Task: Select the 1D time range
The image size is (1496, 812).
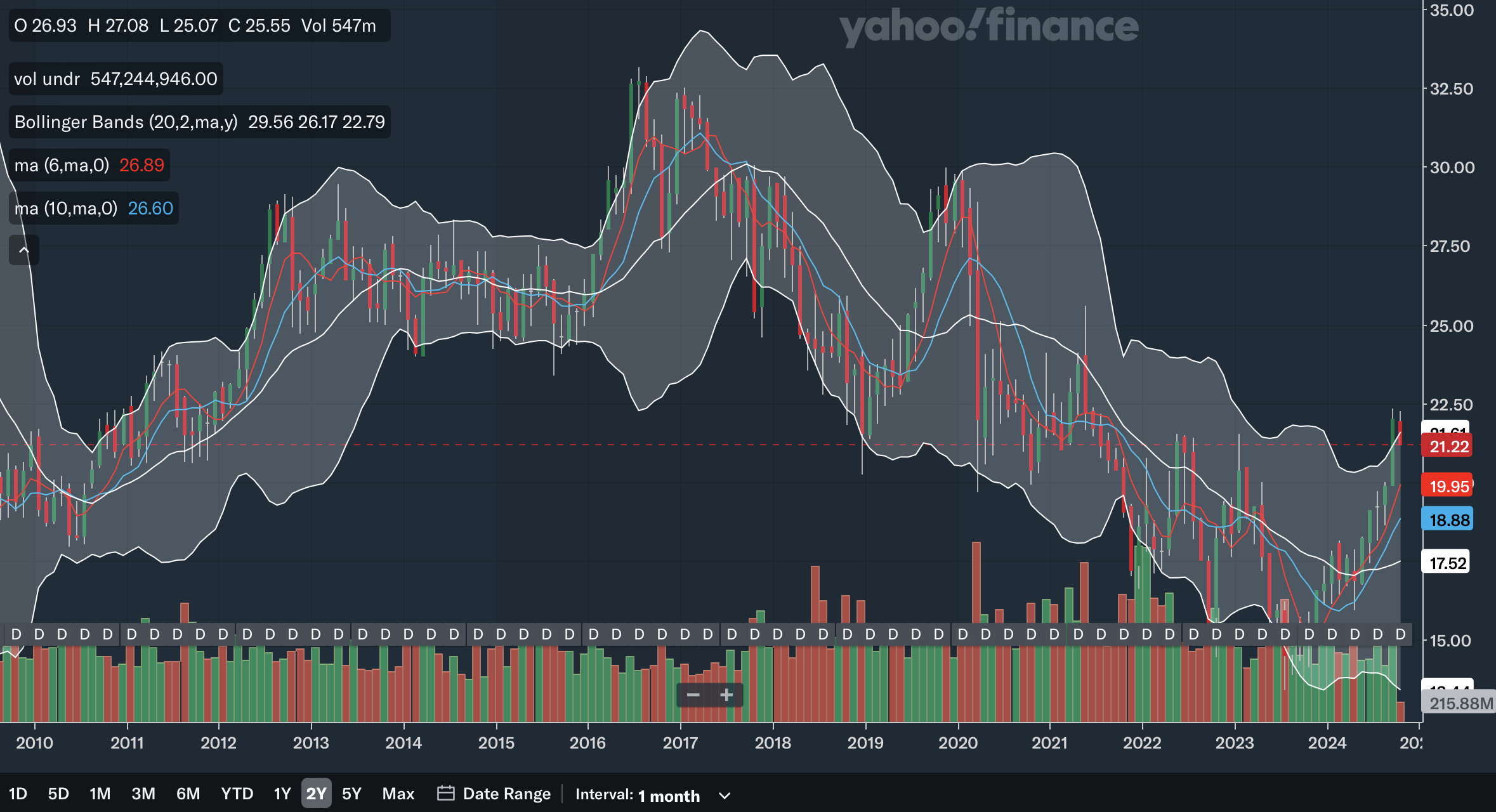Action: pos(18,794)
